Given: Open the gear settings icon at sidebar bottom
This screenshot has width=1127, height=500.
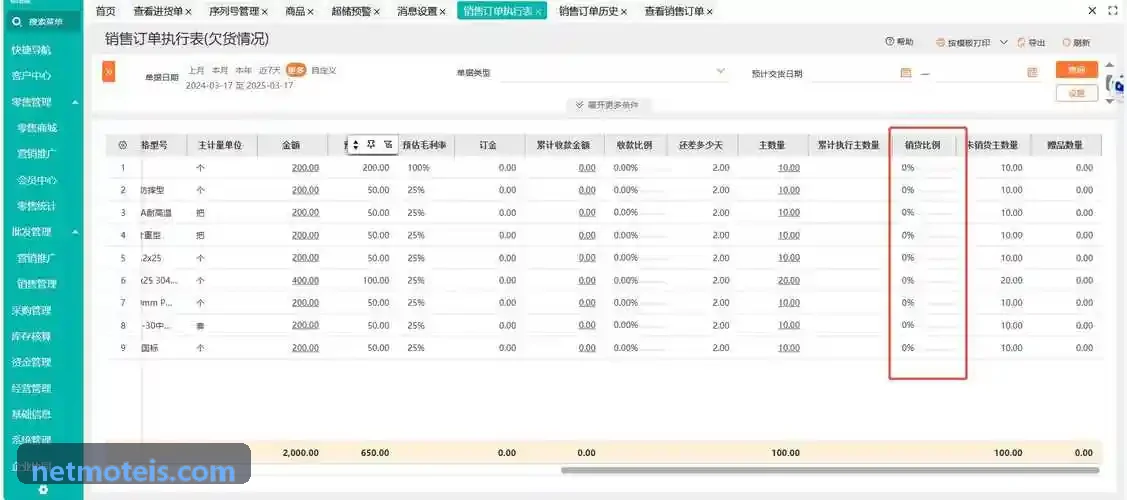Looking at the screenshot, I should tap(43, 489).
